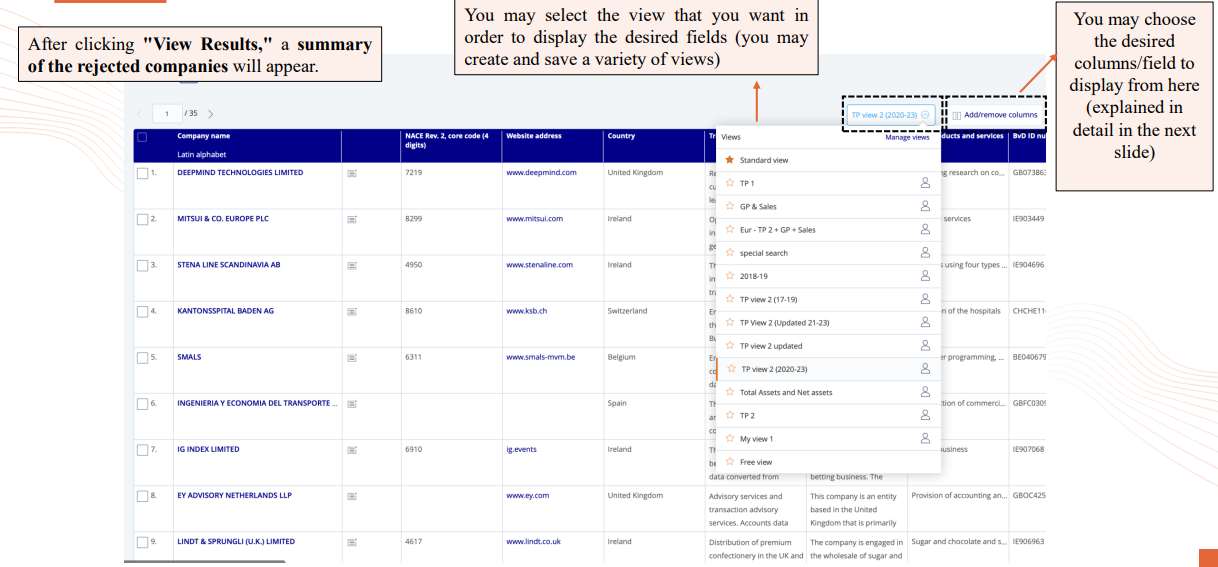Click the user icon beside My view 1

[x=924, y=438]
